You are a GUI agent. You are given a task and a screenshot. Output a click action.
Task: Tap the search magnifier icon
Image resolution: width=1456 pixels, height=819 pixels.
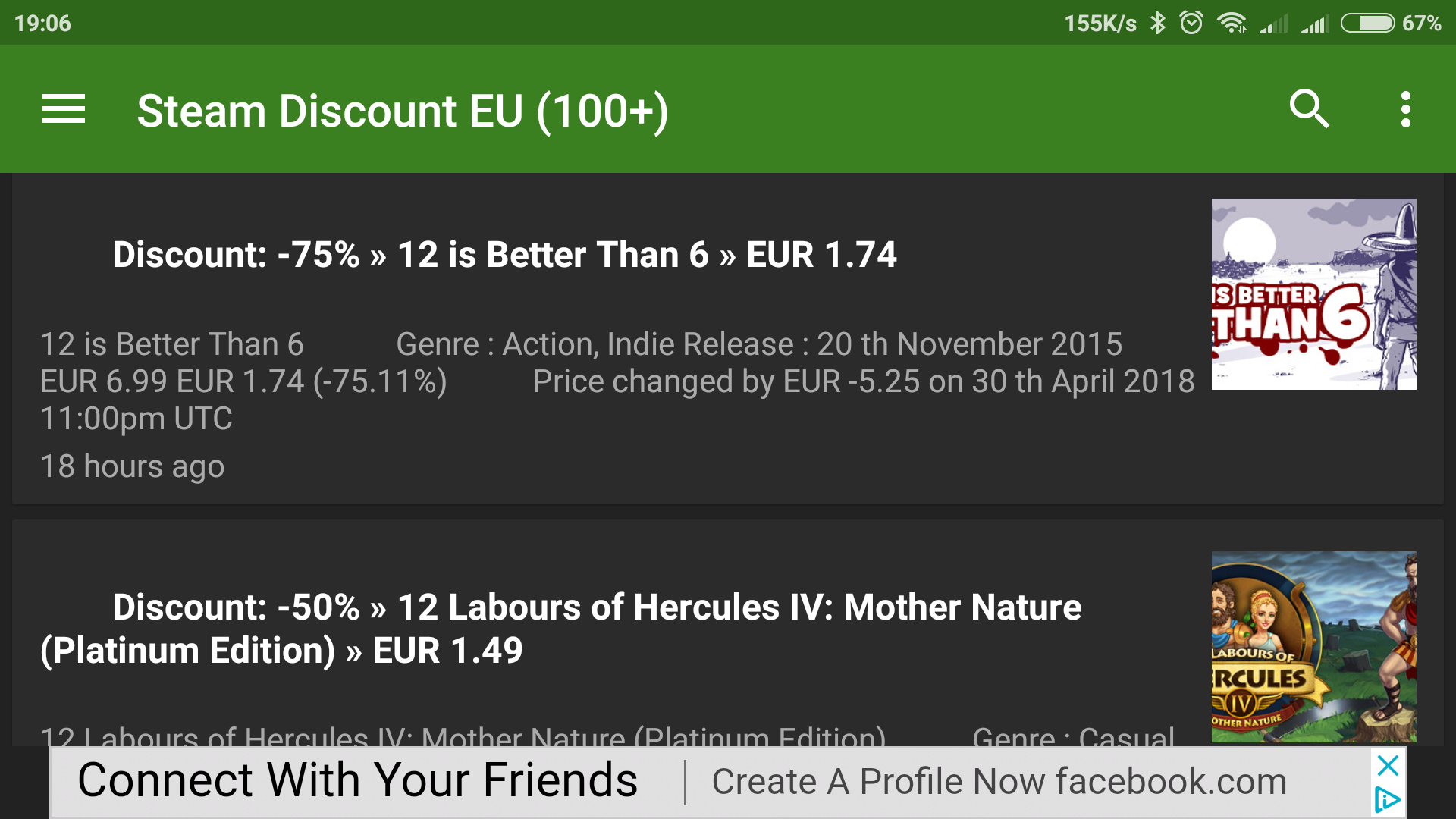coord(1309,110)
